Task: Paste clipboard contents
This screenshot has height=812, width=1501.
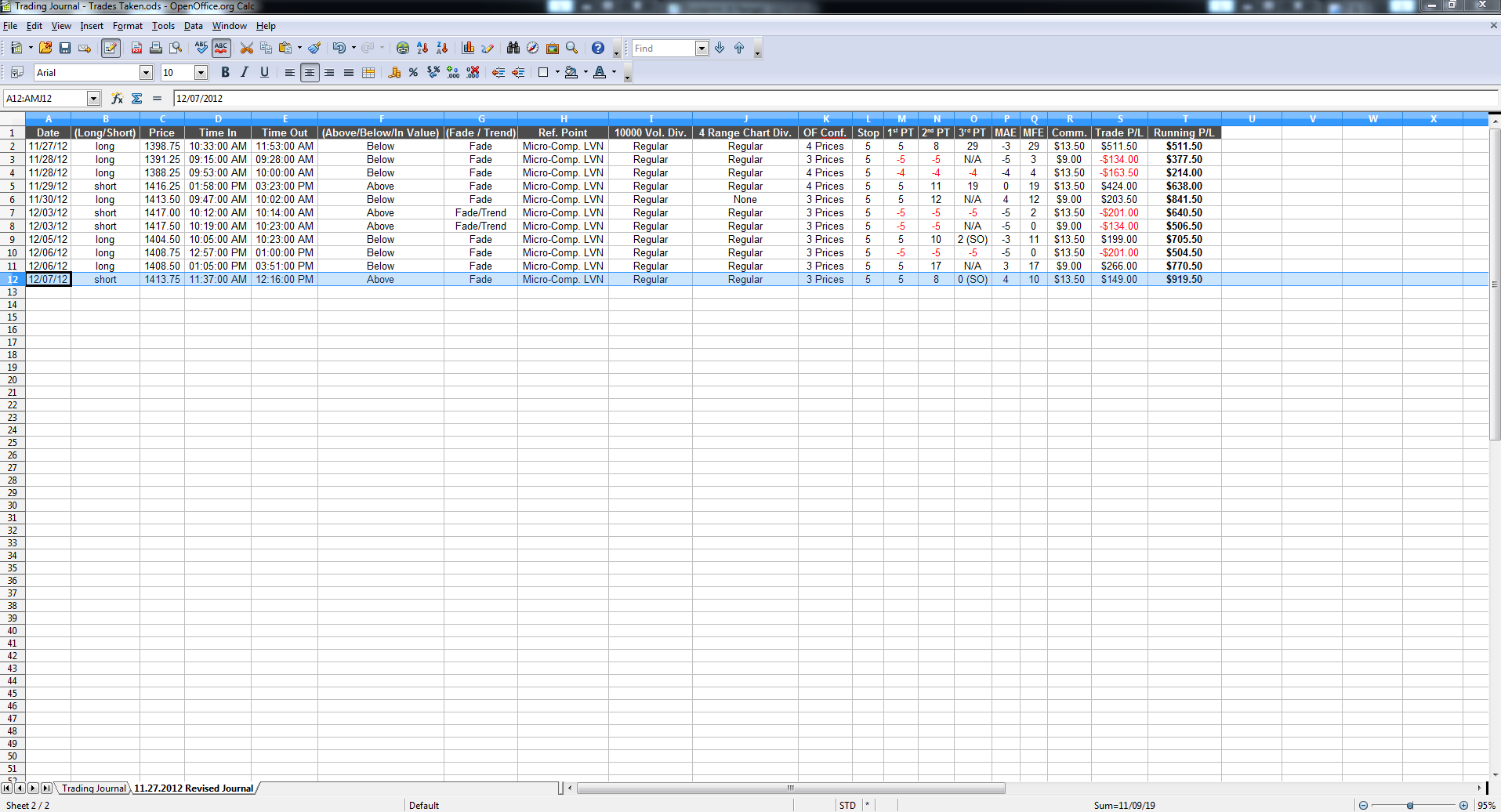Action: point(285,48)
